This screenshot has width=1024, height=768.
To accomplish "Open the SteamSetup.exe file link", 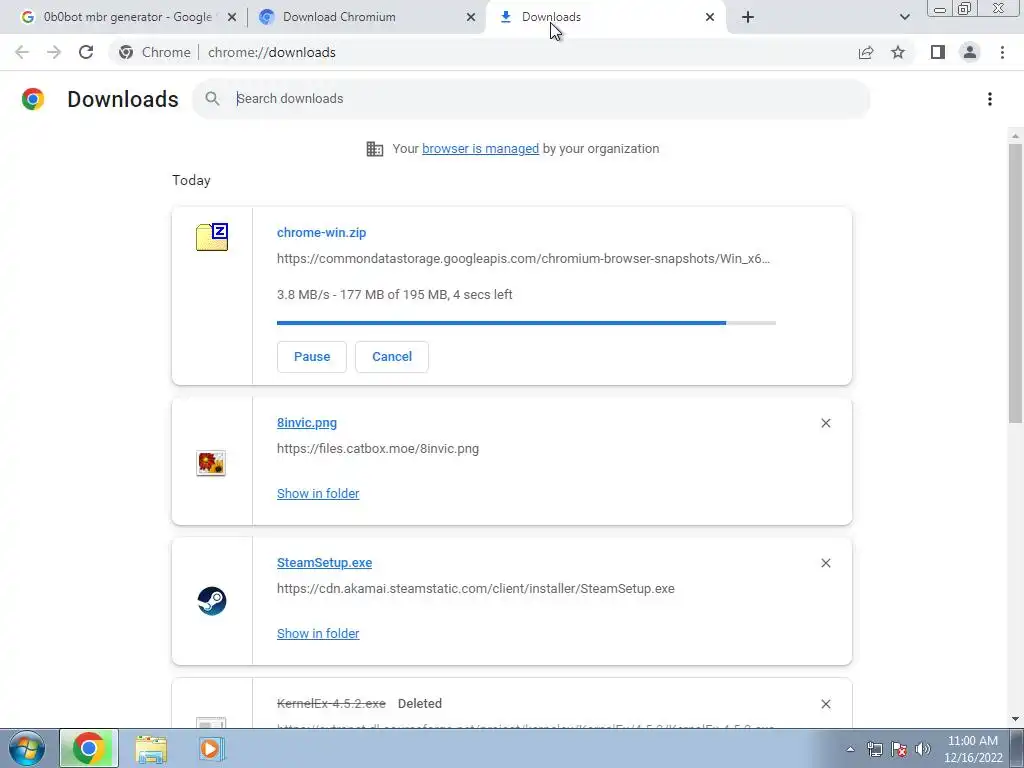I will (x=325, y=562).
